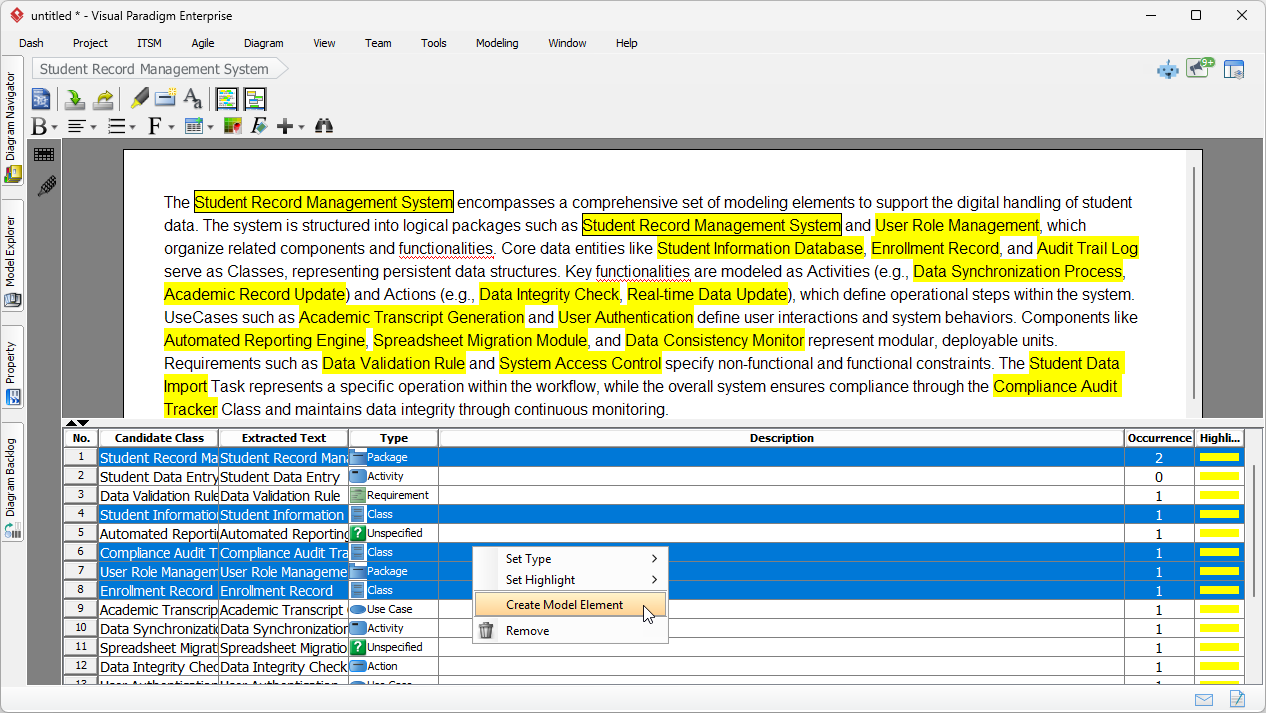Screen dimensions: 1266x713
Task: View announcements via the megaphone icon
Action: [1198, 68]
